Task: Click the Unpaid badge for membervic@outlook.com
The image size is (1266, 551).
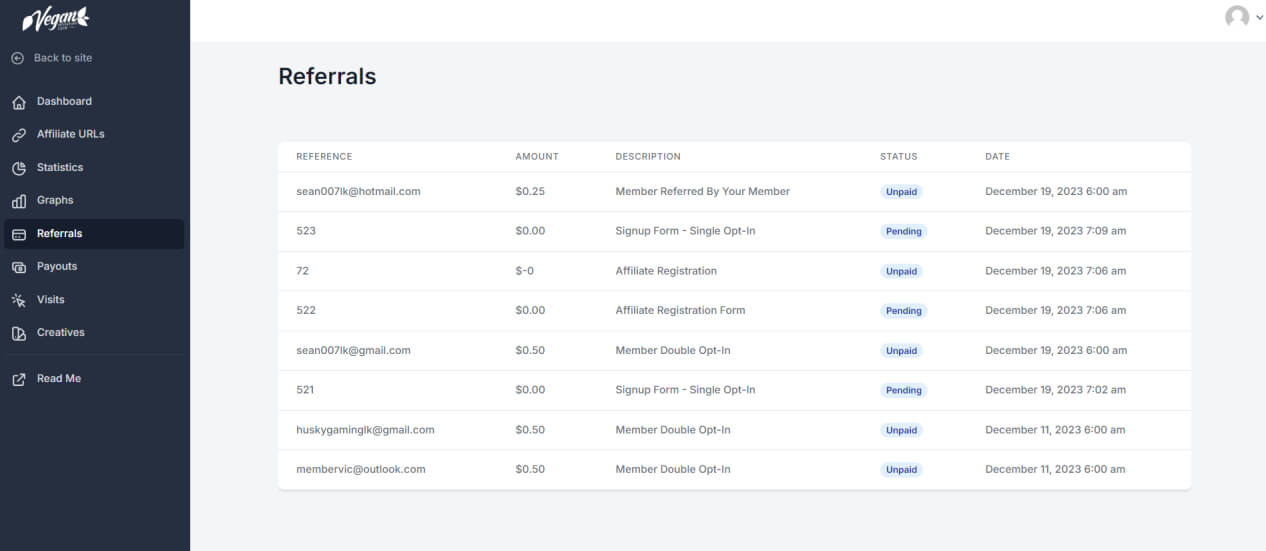Action: pos(901,470)
